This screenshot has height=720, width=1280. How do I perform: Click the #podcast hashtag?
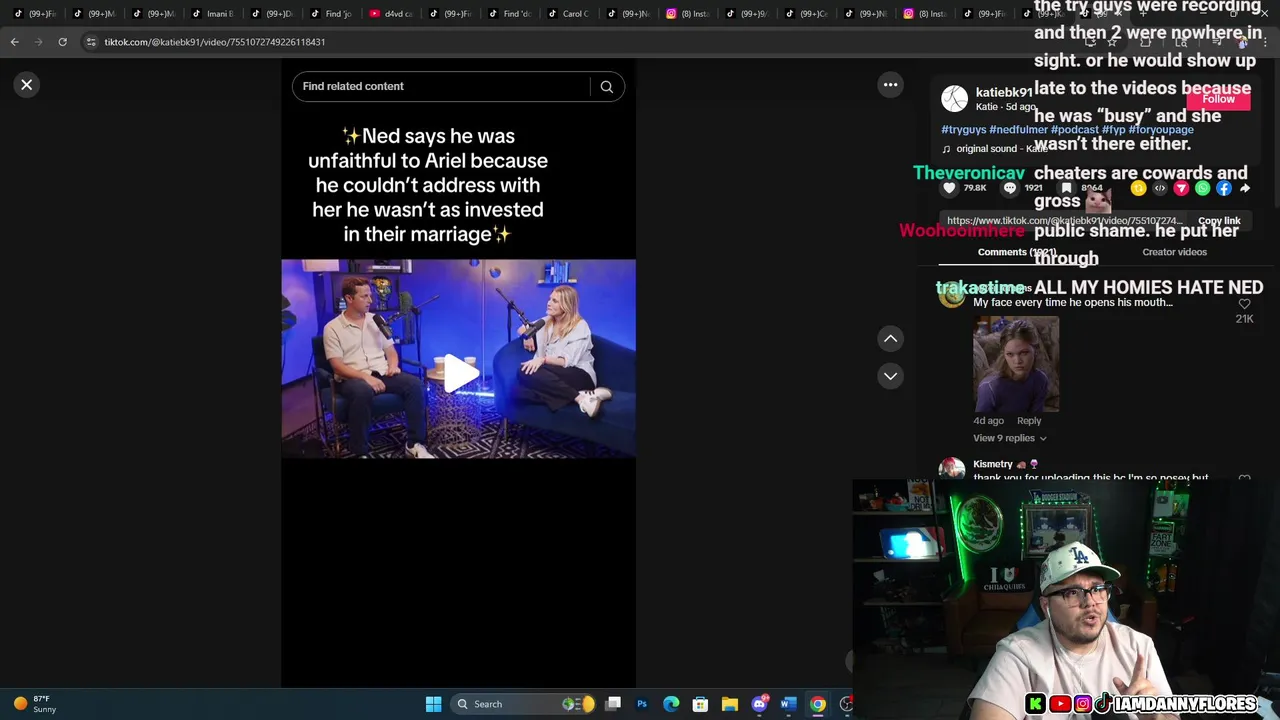pos(1075,130)
